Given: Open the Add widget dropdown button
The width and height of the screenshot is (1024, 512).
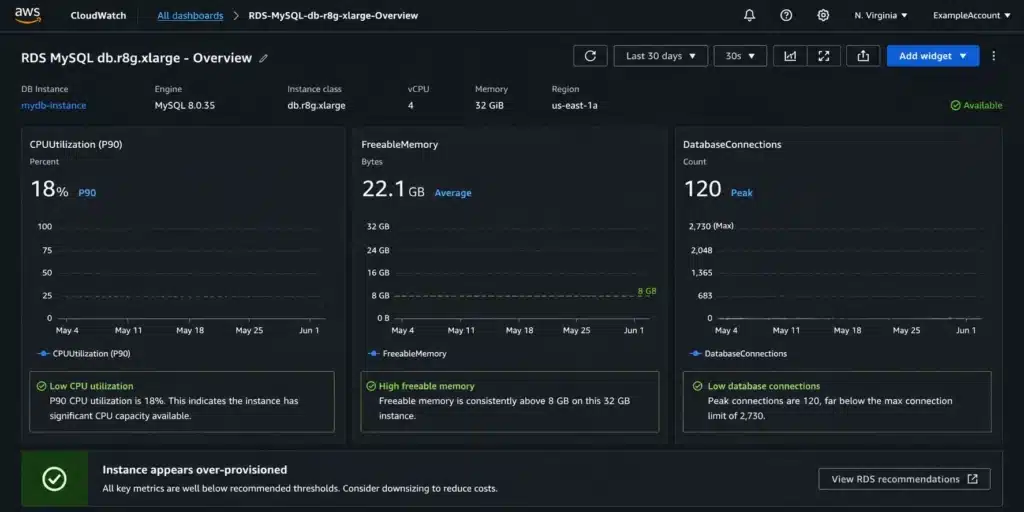Looking at the screenshot, I should tap(933, 56).
